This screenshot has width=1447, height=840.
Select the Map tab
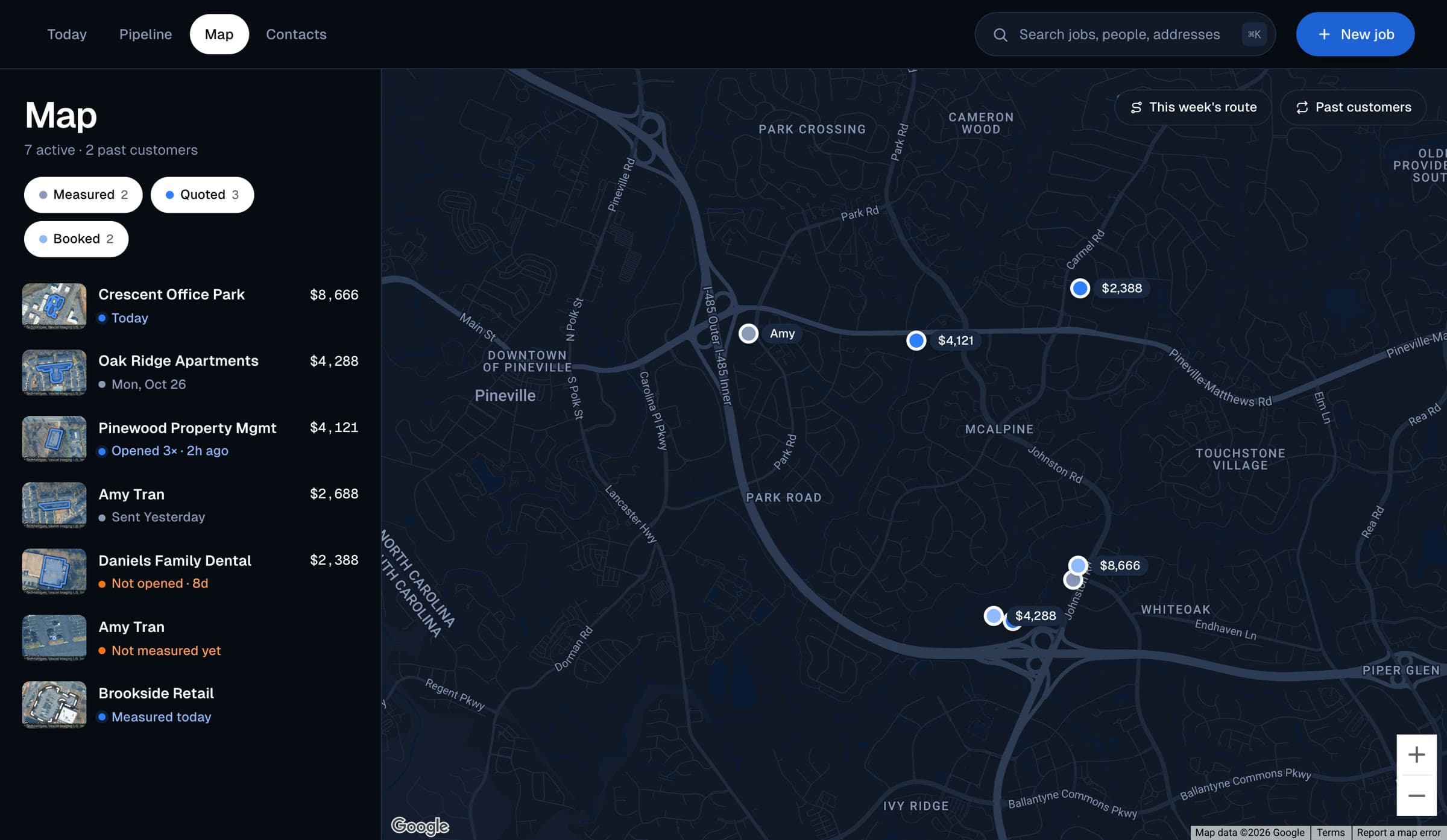click(x=219, y=34)
